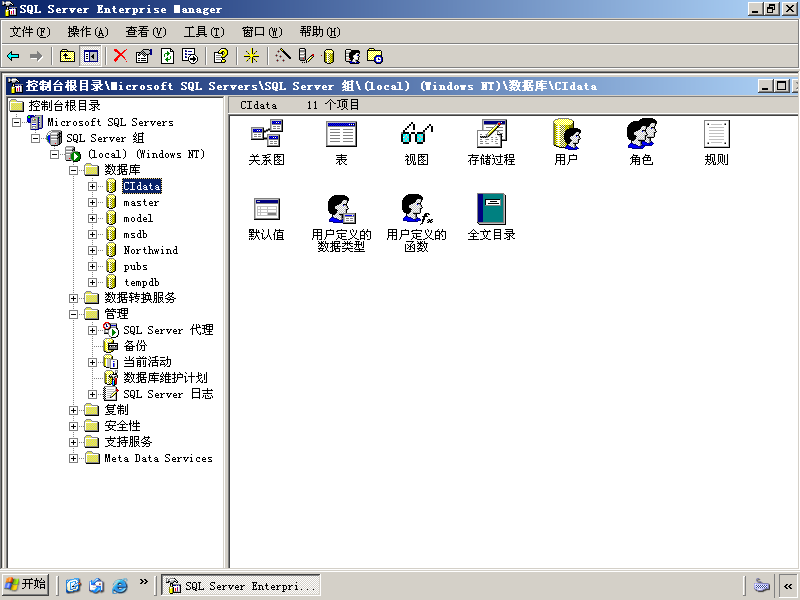Viewport: 800px width, 600px height.
Task: Open the 规则 rules icon
Action: tap(716, 143)
